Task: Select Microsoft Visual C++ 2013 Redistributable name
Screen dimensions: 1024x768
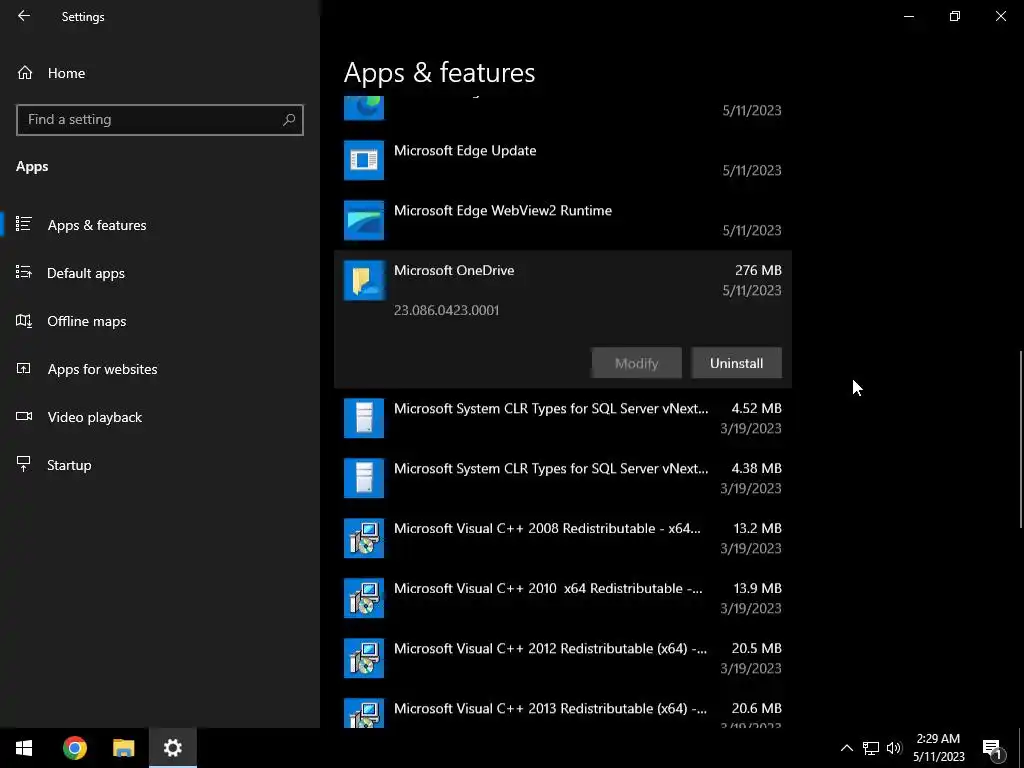Action: pyautogui.click(x=550, y=709)
